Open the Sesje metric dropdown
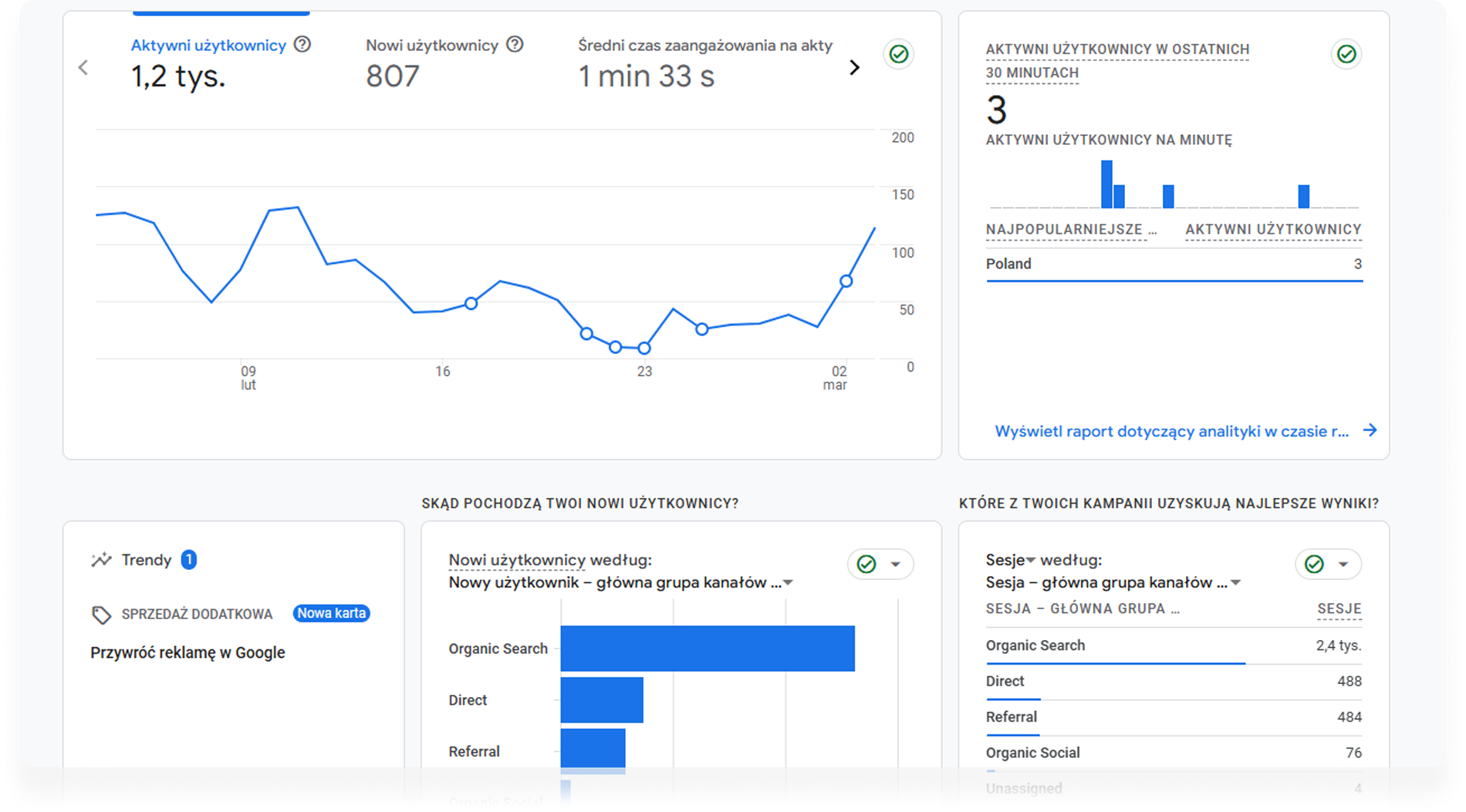Image resolution: width=1466 pixels, height=812 pixels. pos(1011,561)
